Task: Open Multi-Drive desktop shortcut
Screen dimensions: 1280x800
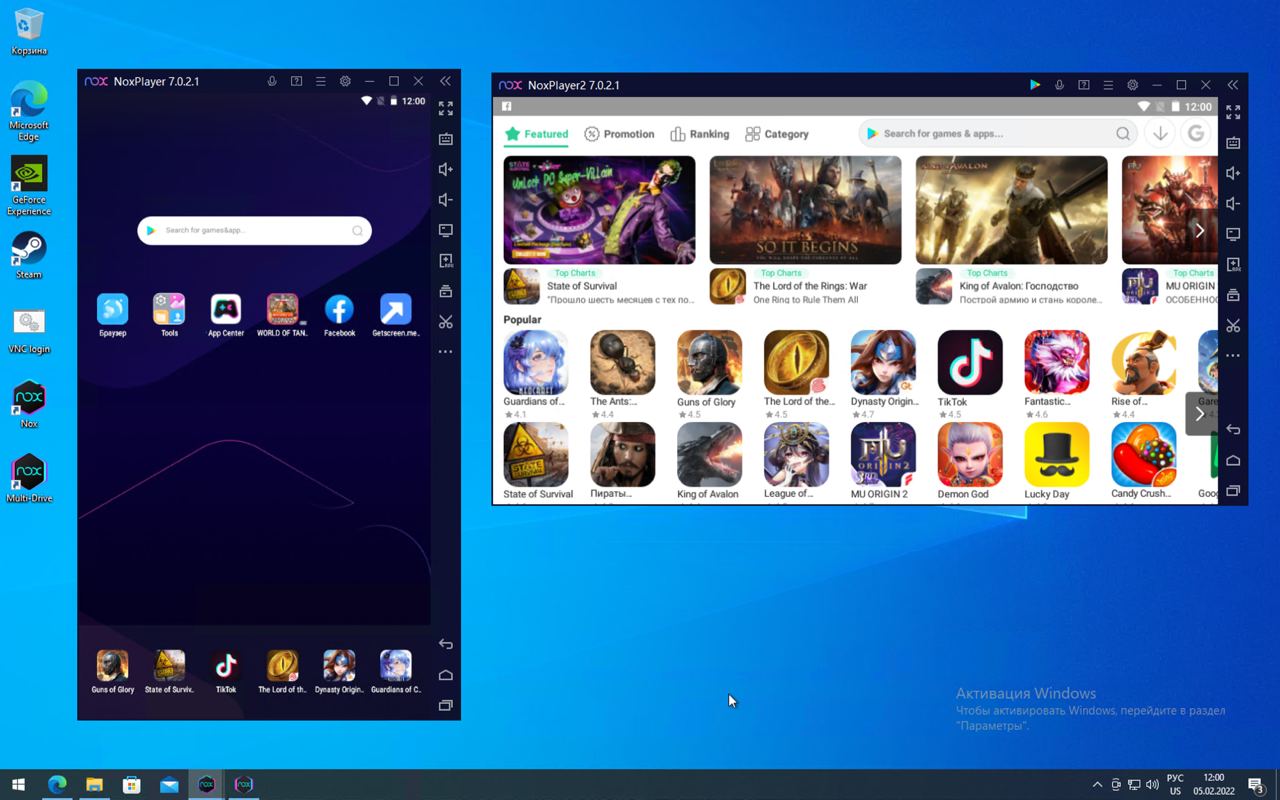Action: point(29,479)
